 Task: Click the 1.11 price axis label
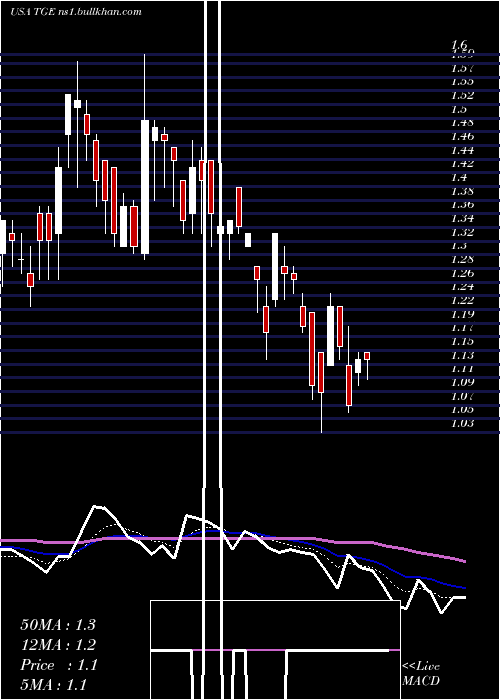pos(462,369)
